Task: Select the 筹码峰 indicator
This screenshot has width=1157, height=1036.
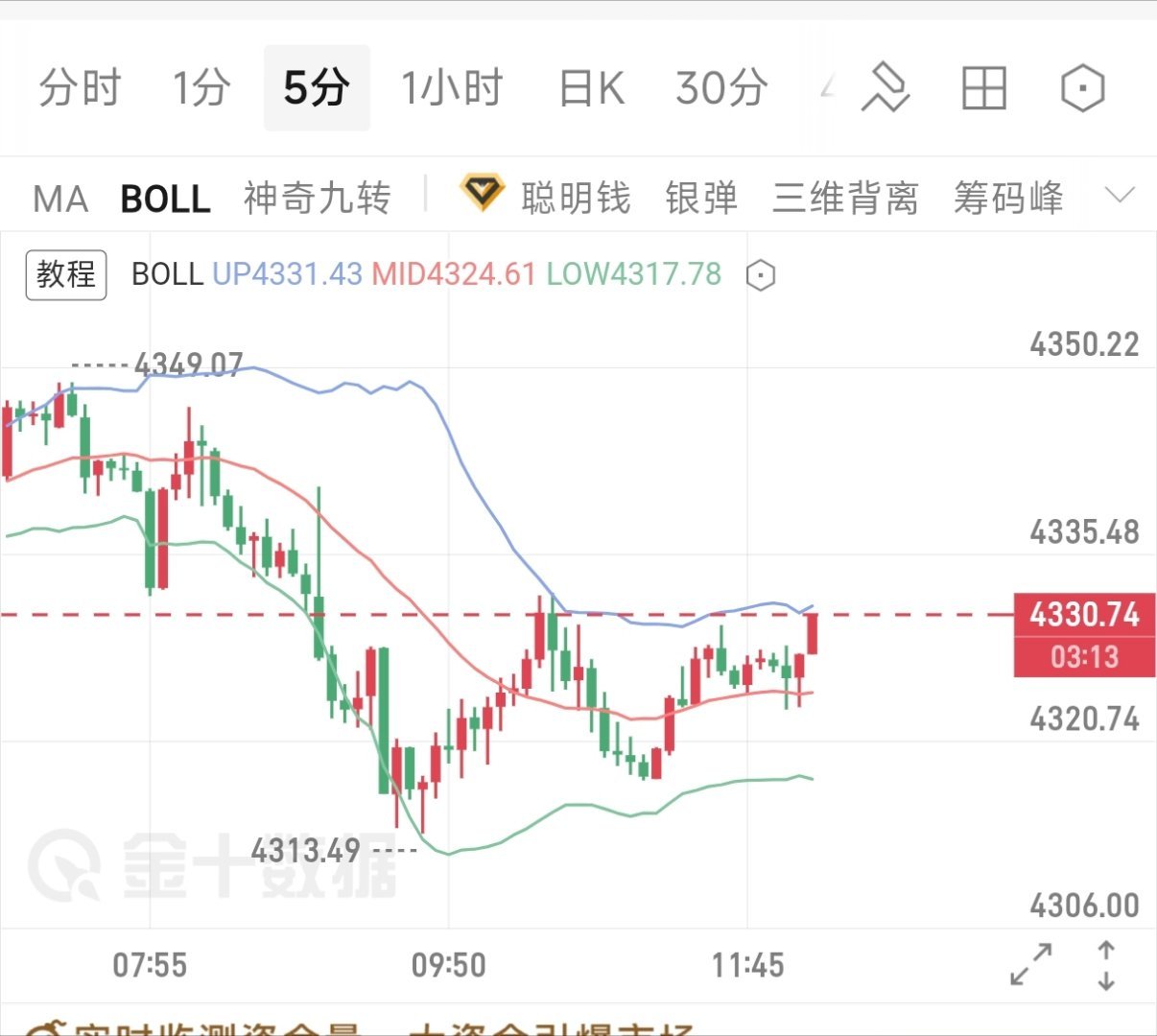Action: [1008, 199]
